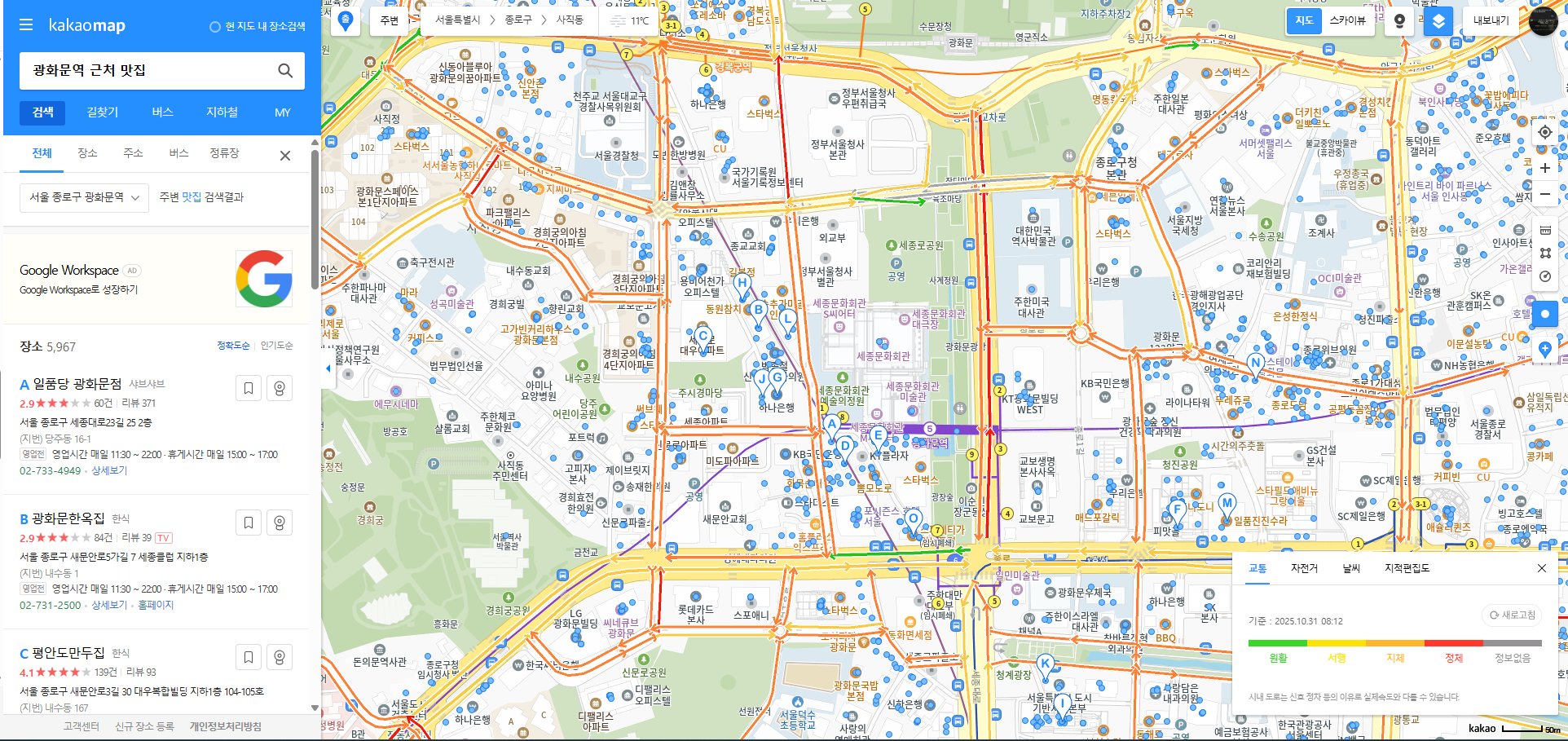
Task: Open 상세보기 for 일품당 광화문점
Action: 109,470
